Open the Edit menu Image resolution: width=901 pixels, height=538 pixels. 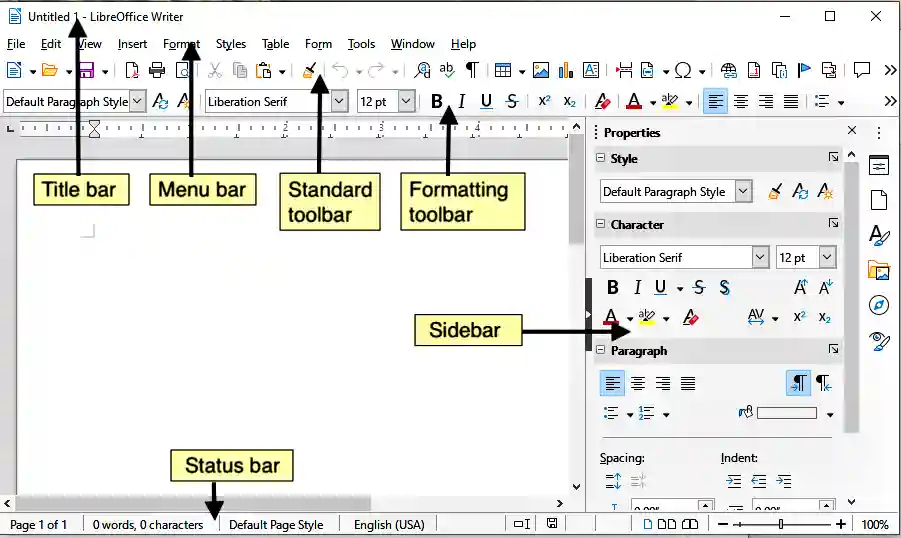coord(51,44)
